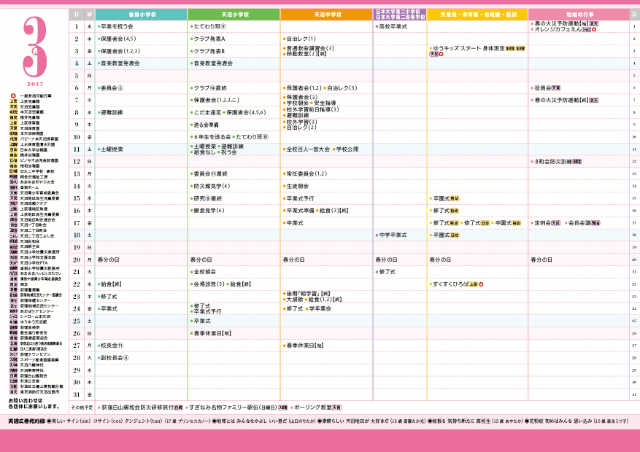Image resolution: width=640 pixels, height=452 pixels.
Task: Click 土曜授業 in teal column, day 11
Action: click(x=111, y=149)
